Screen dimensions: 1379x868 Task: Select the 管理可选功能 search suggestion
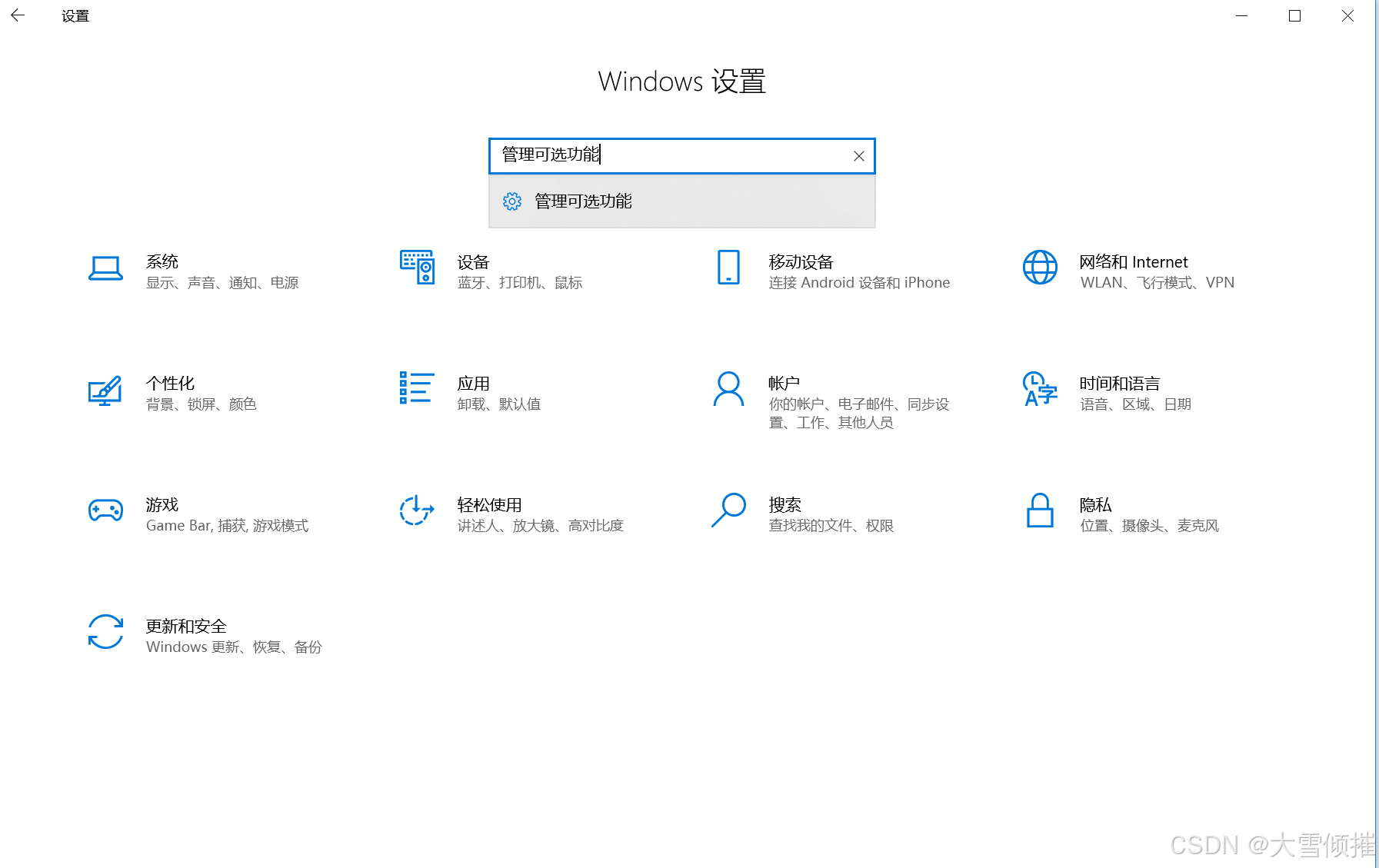point(682,201)
